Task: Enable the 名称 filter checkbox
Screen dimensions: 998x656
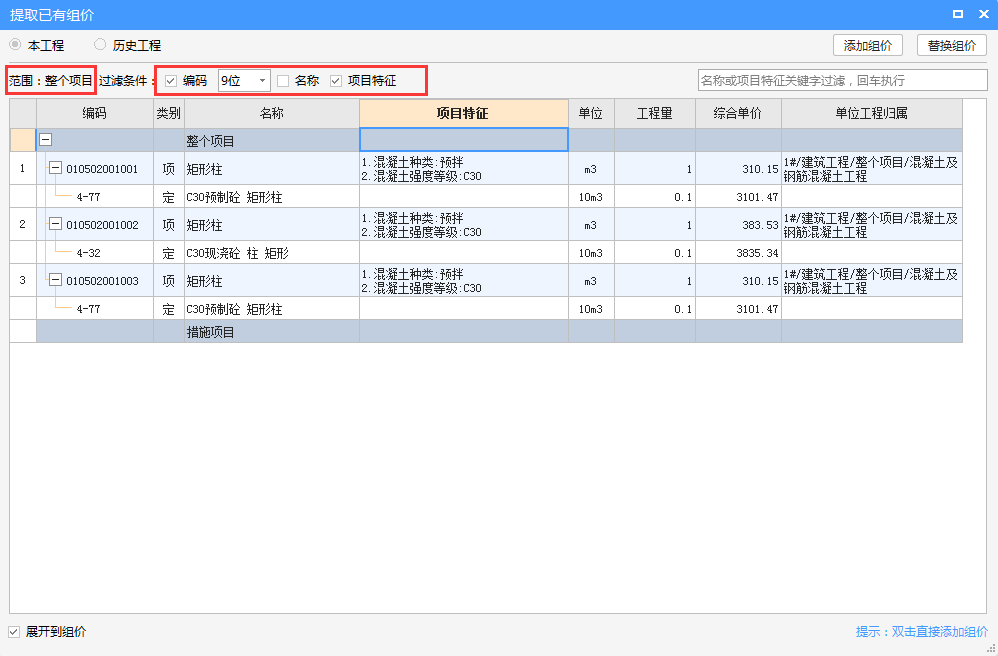Action: [283, 80]
